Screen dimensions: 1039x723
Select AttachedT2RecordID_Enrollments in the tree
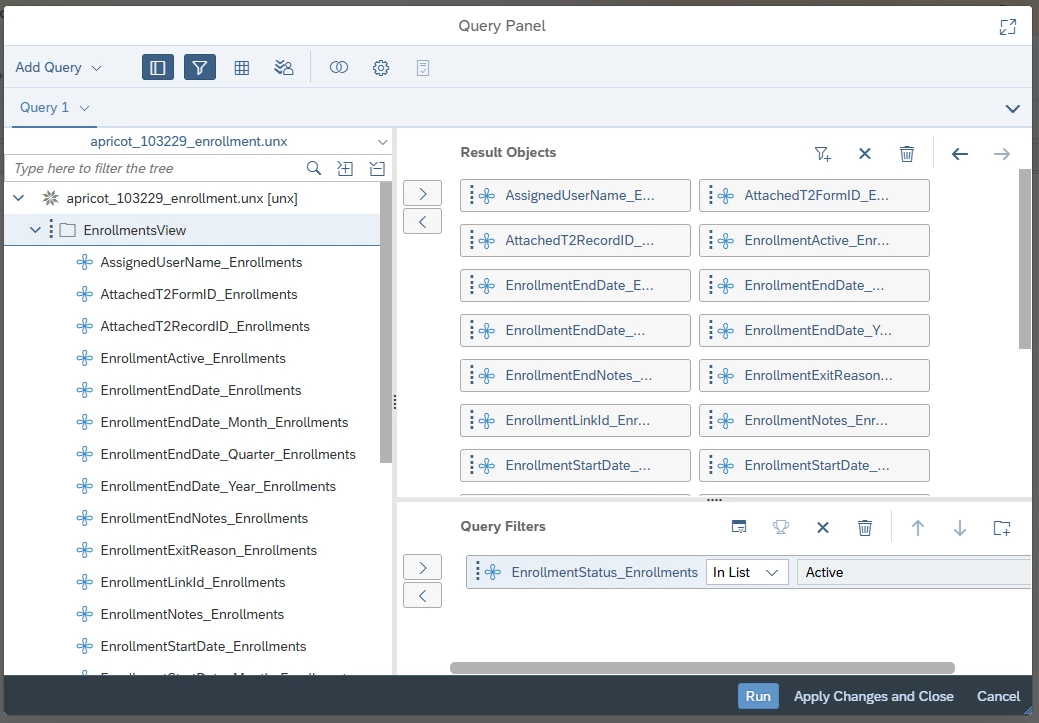[205, 326]
